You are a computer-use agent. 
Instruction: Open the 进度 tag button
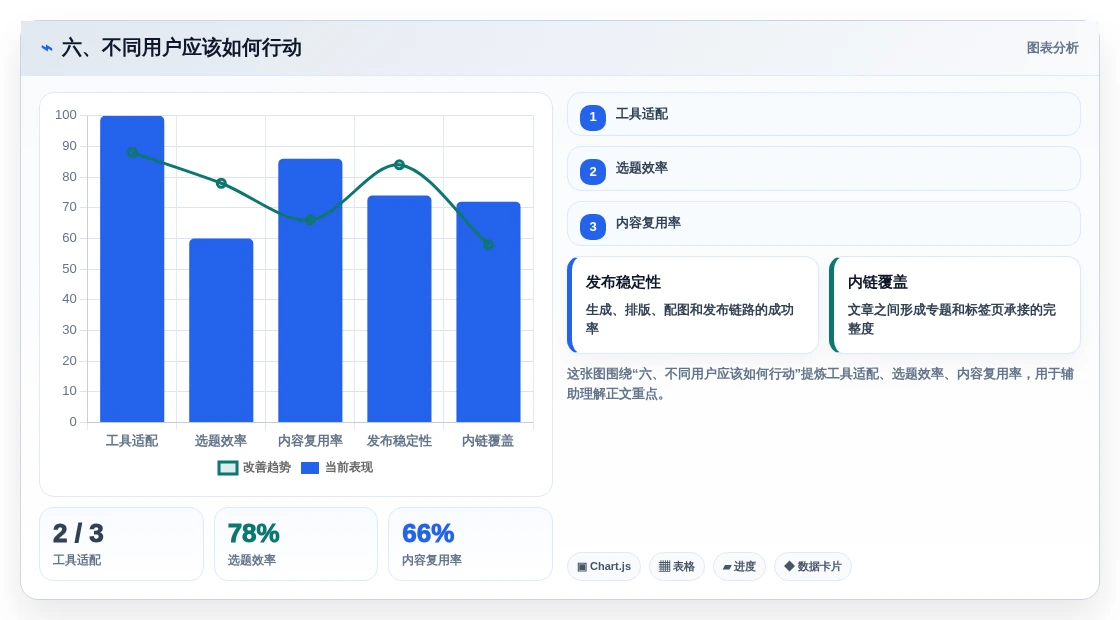click(739, 566)
